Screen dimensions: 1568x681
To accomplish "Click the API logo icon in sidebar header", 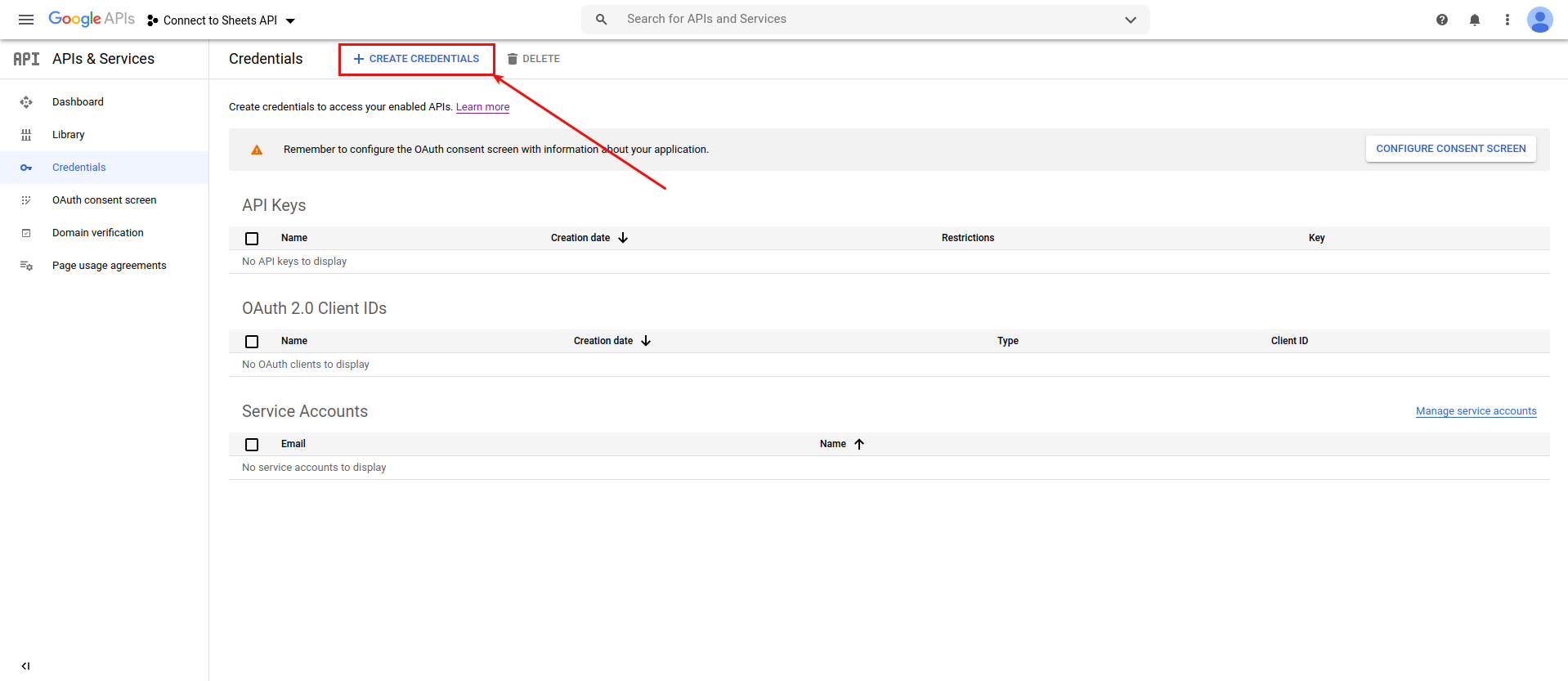I will [x=26, y=59].
